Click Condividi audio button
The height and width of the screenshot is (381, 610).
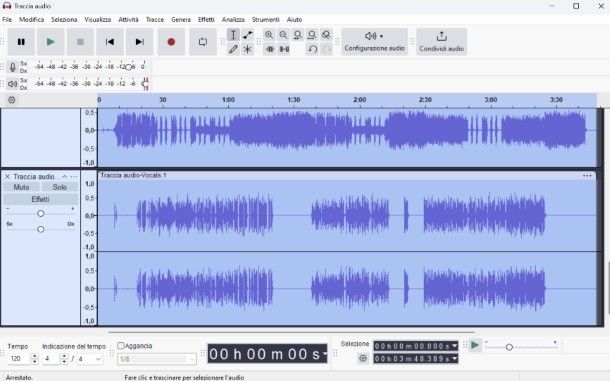tap(442, 42)
